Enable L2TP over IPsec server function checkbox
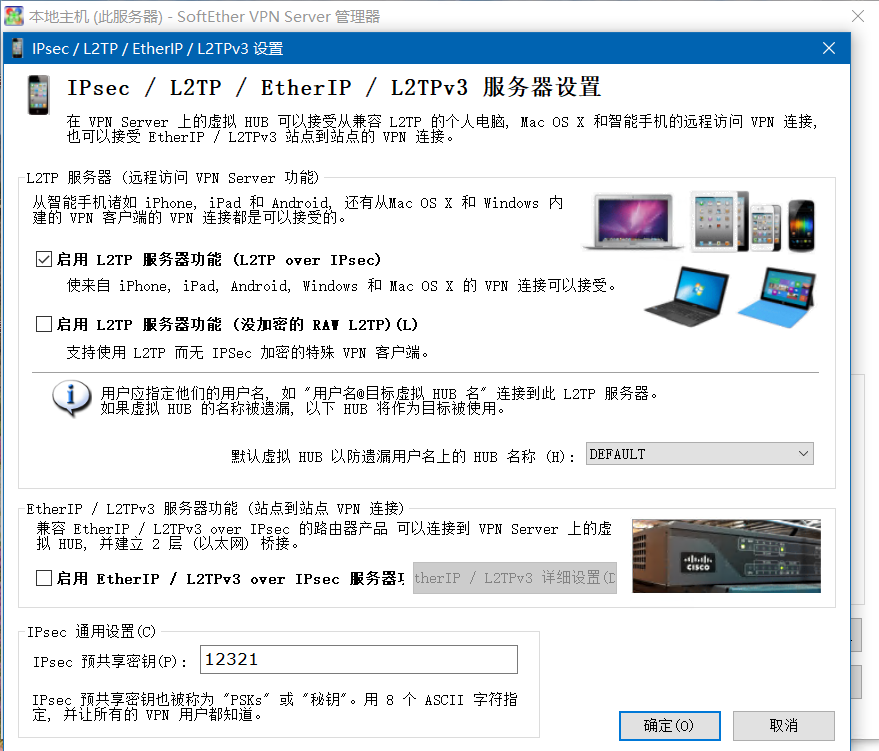This screenshot has height=751, width=879. [44, 259]
